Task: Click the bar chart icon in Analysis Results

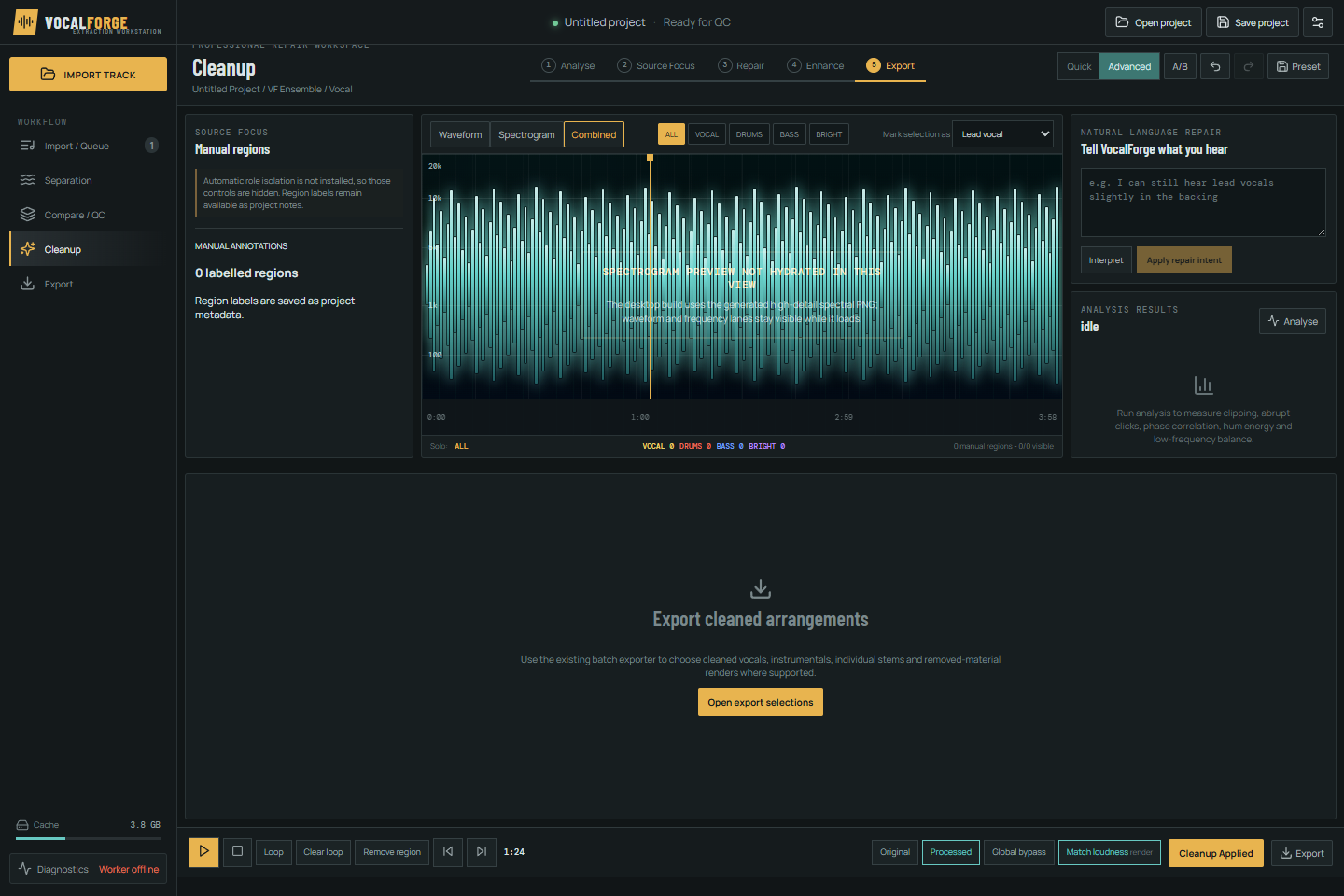Action: tap(1204, 385)
